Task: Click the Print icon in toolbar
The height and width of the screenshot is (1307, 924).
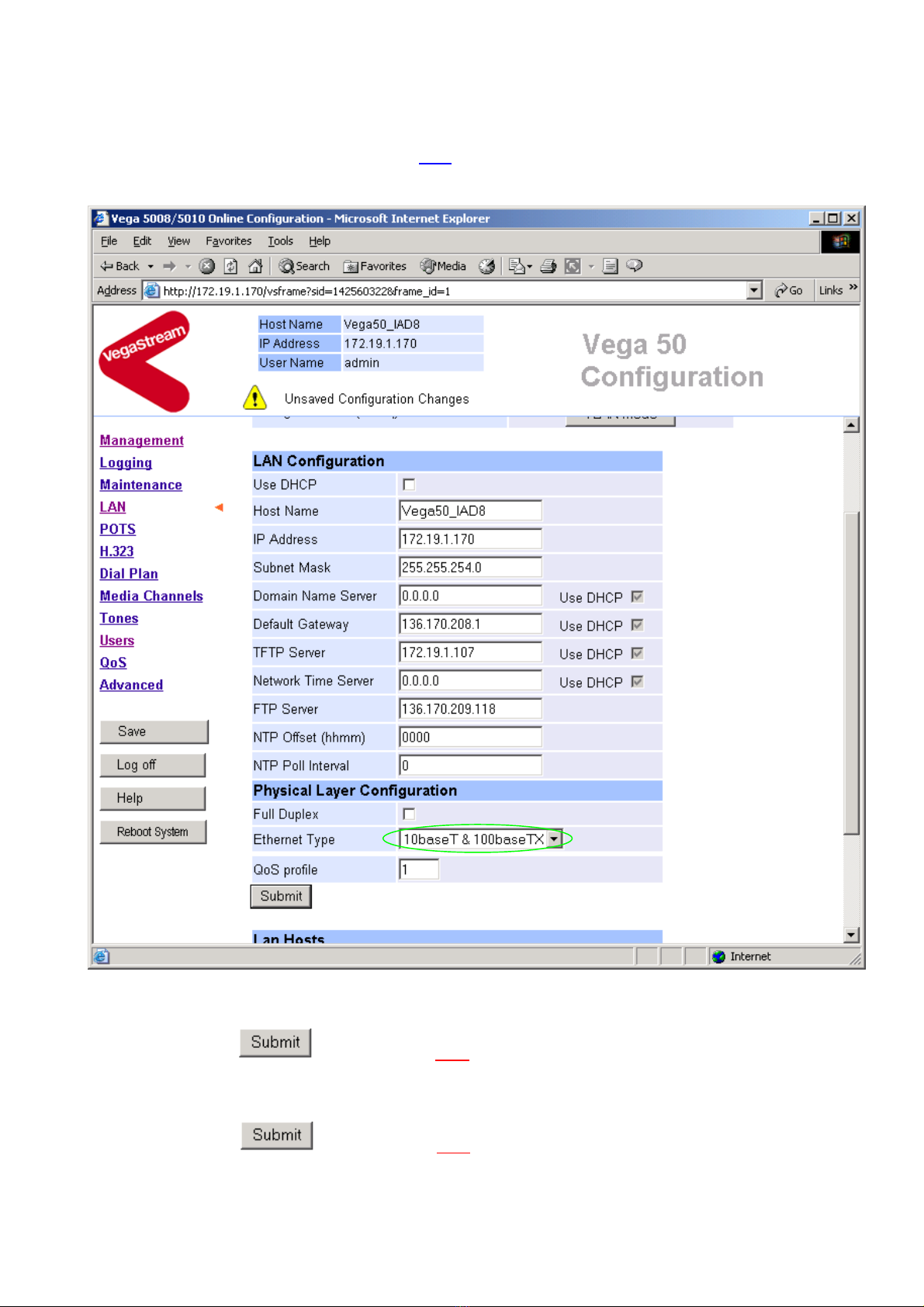Action: [x=549, y=266]
